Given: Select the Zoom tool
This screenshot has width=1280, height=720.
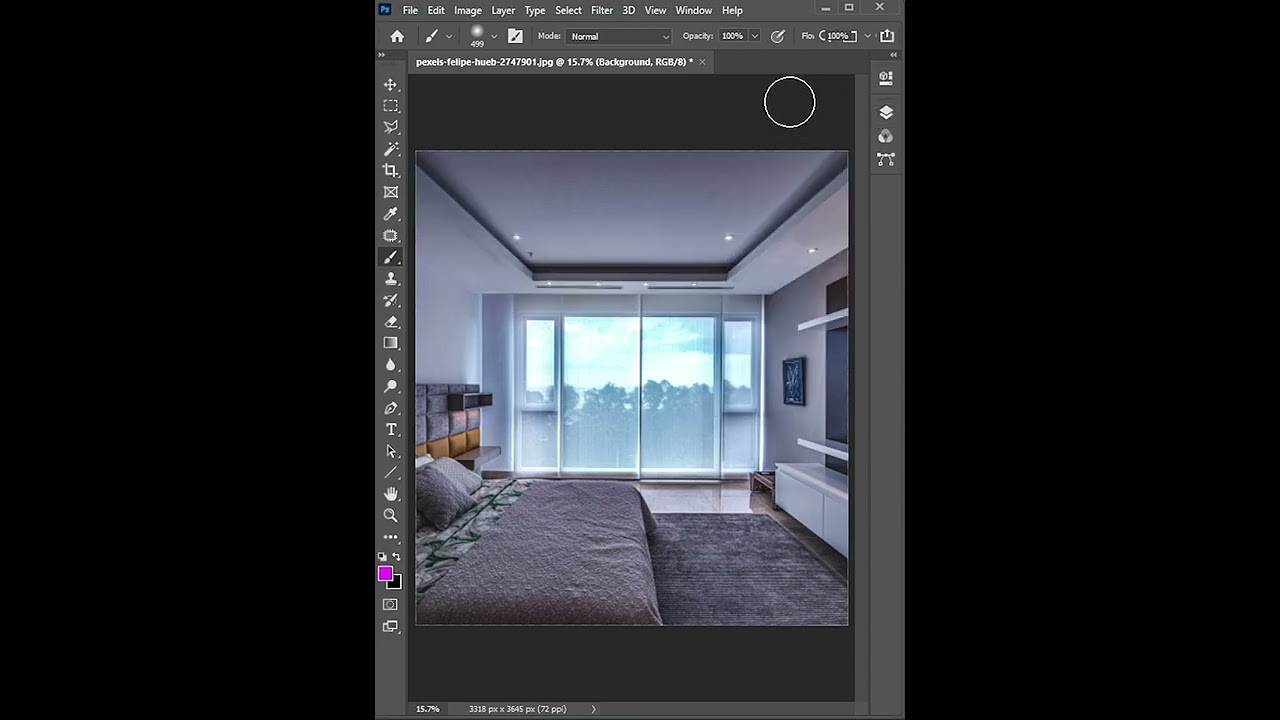Looking at the screenshot, I should (x=391, y=516).
